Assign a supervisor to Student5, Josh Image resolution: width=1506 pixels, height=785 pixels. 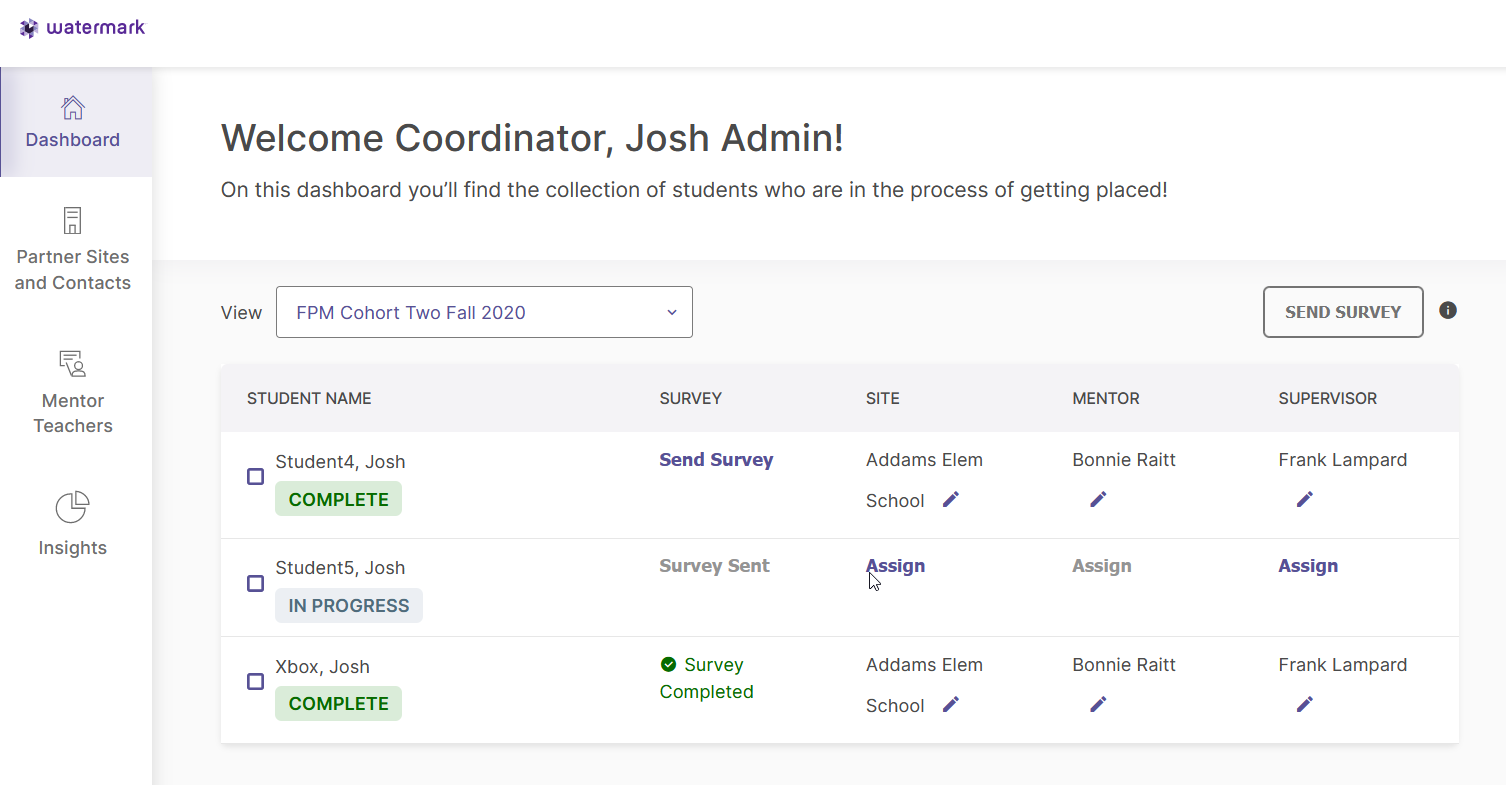pos(1307,566)
